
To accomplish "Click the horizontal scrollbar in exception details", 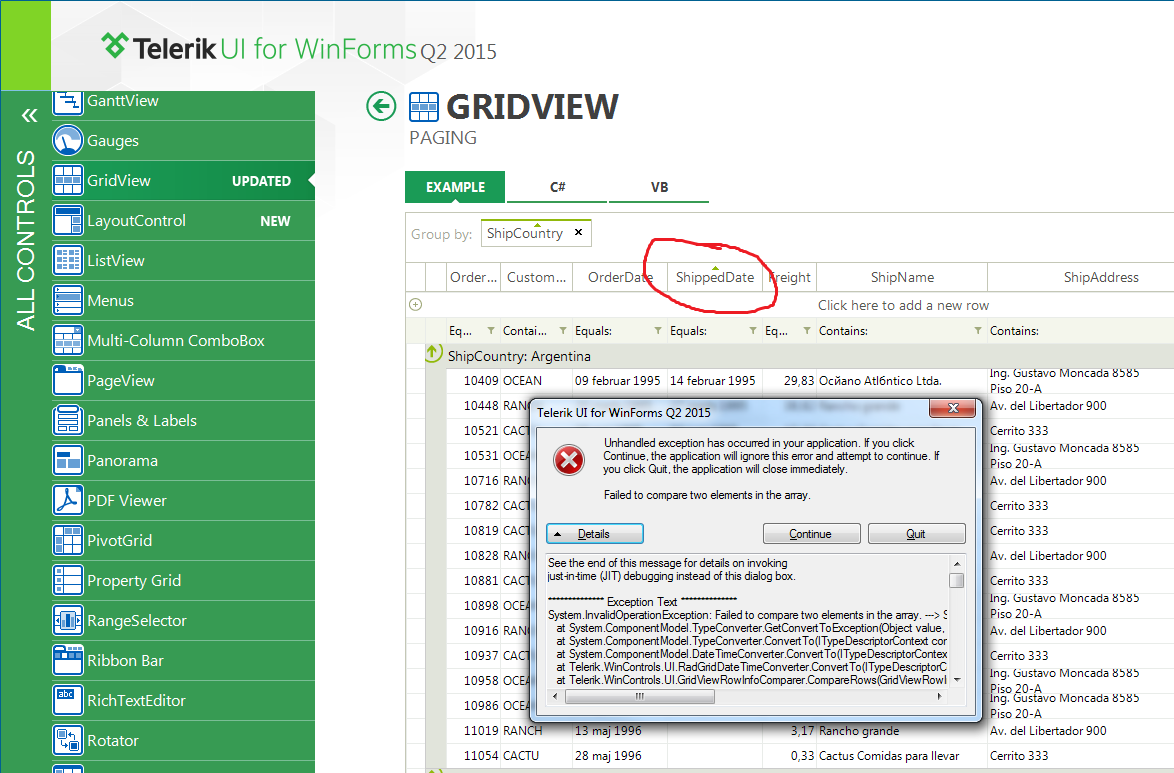I will click(640, 696).
